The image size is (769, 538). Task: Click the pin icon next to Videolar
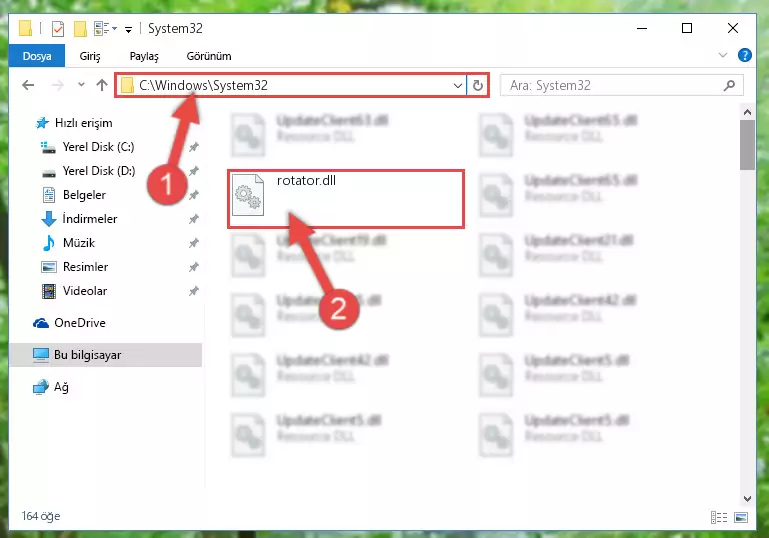pyautogui.click(x=194, y=291)
